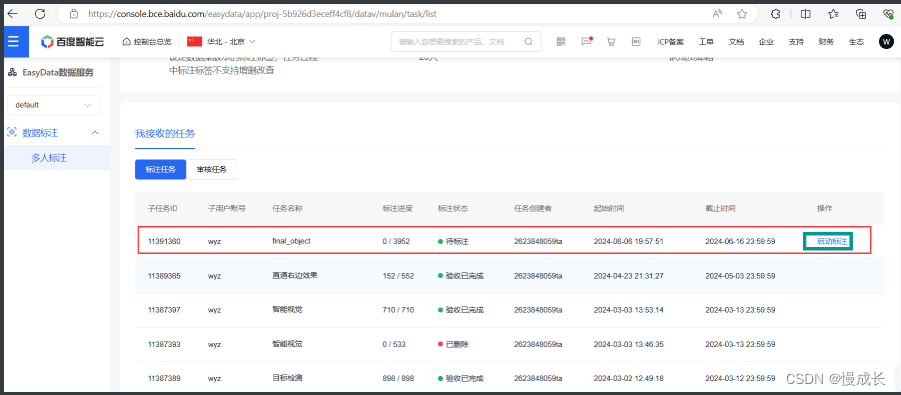Viewport: 901px width, 395px height.
Task: Click progress value 152 / 552
Action: pyautogui.click(x=398, y=275)
